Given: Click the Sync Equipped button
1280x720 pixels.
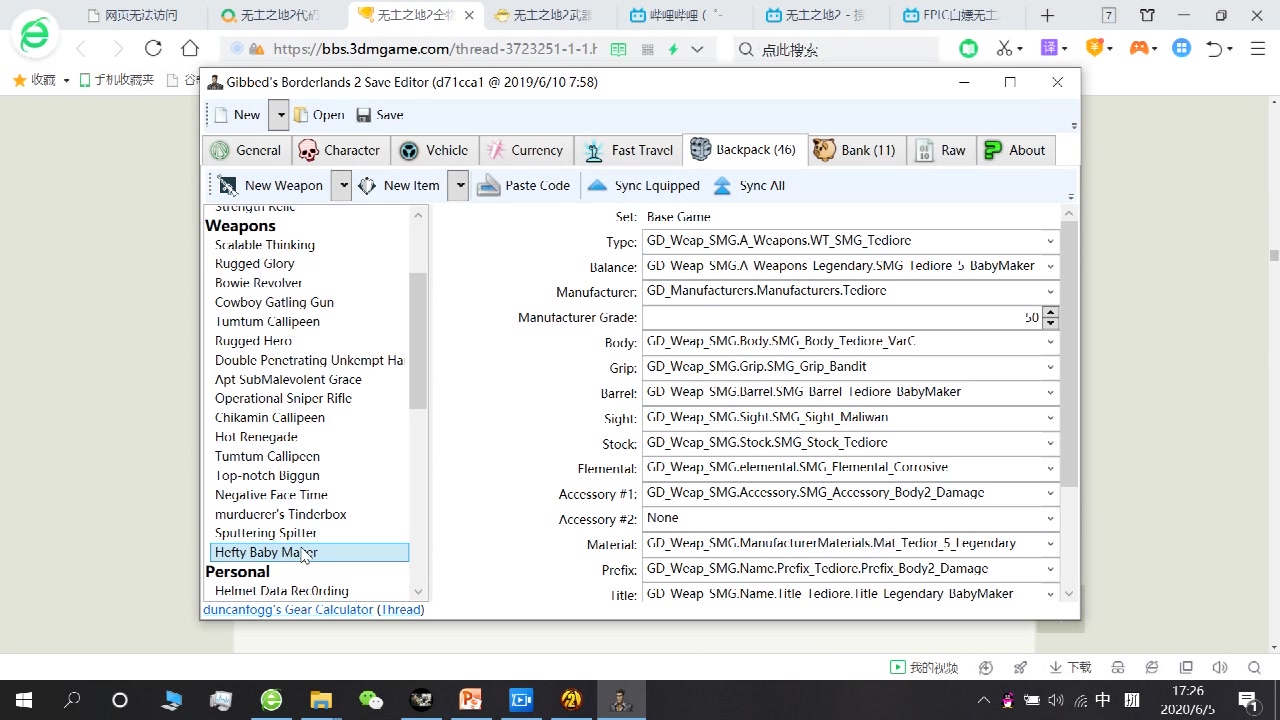Looking at the screenshot, I should coord(643,185).
